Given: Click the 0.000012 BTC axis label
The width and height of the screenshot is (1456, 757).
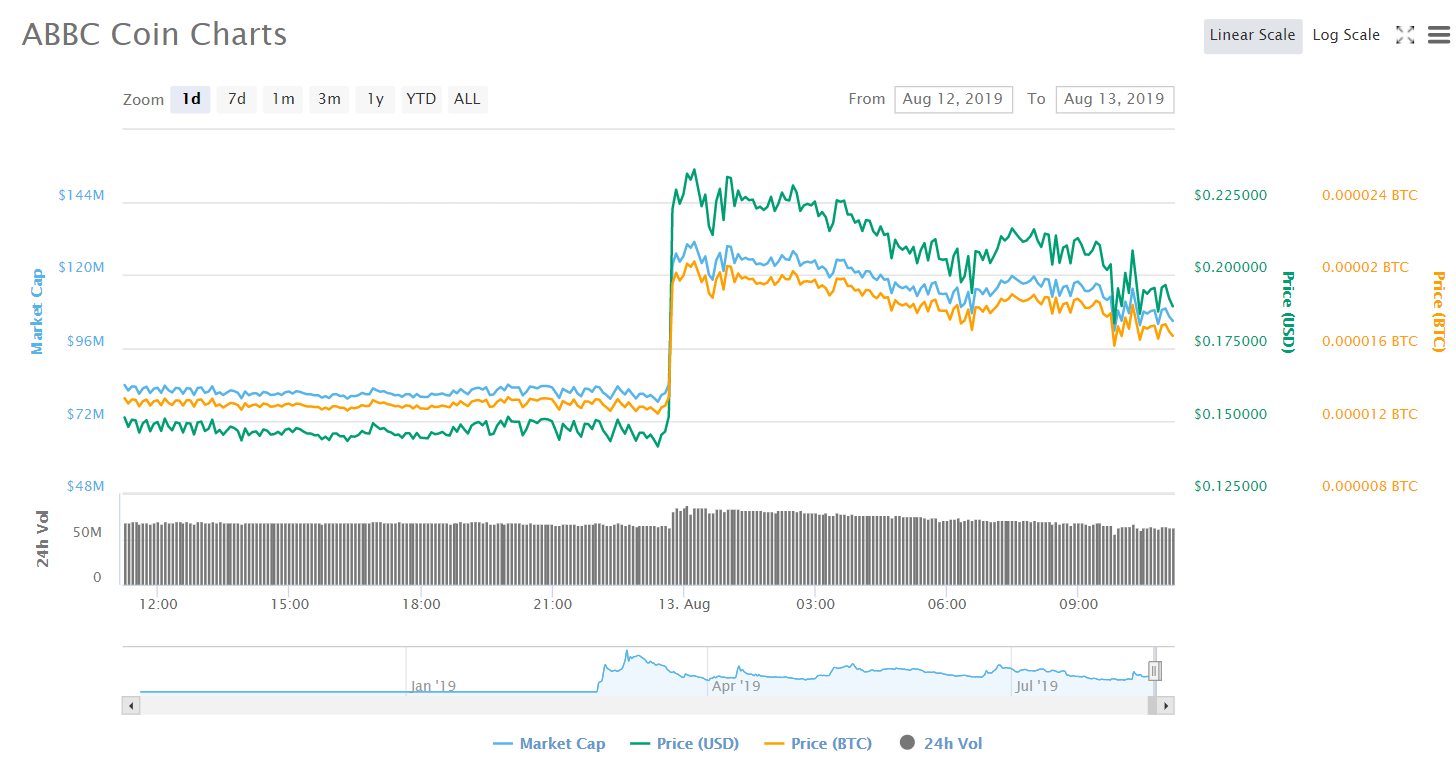Looking at the screenshot, I should pyautogui.click(x=1370, y=414).
